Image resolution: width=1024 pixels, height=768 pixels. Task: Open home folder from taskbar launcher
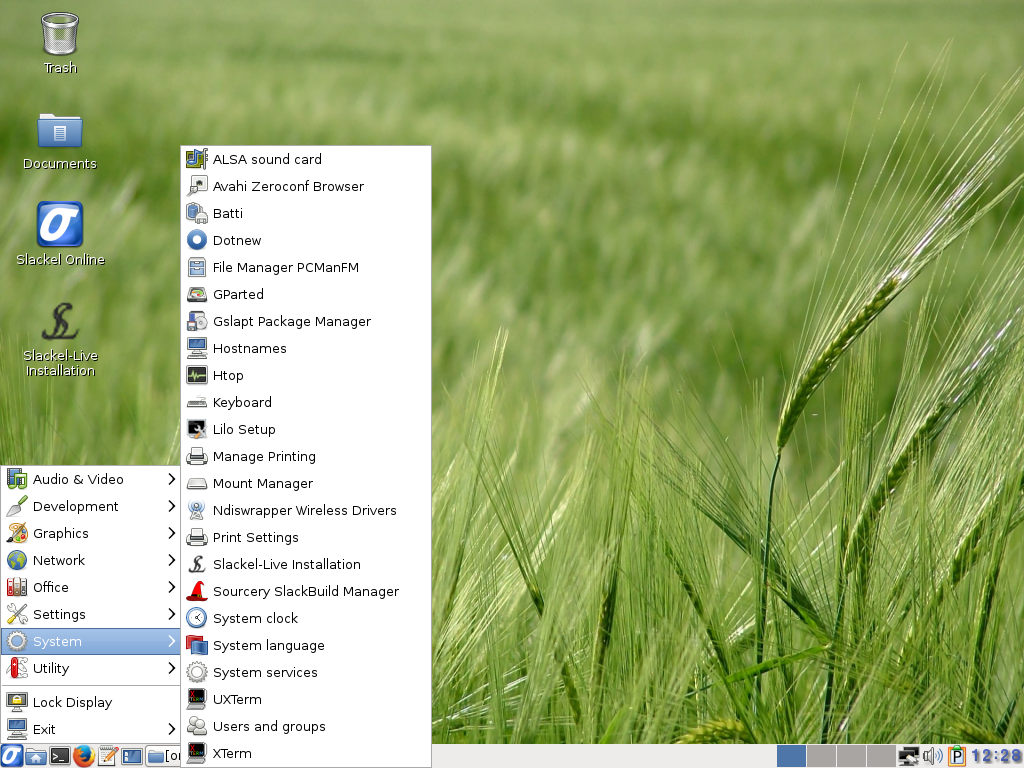pyautogui.click(x=36, y=756)
